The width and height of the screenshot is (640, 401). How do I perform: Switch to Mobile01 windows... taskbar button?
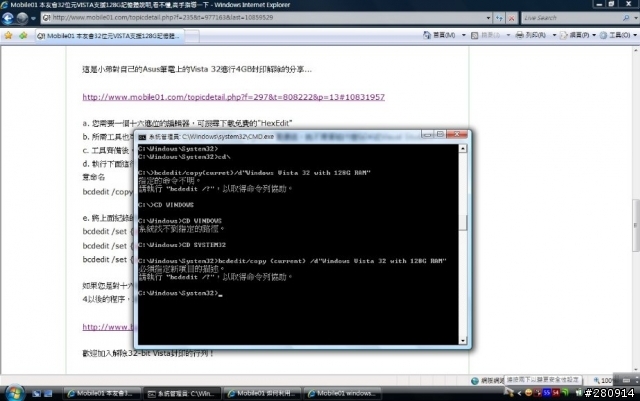click(x=342, y=394)
